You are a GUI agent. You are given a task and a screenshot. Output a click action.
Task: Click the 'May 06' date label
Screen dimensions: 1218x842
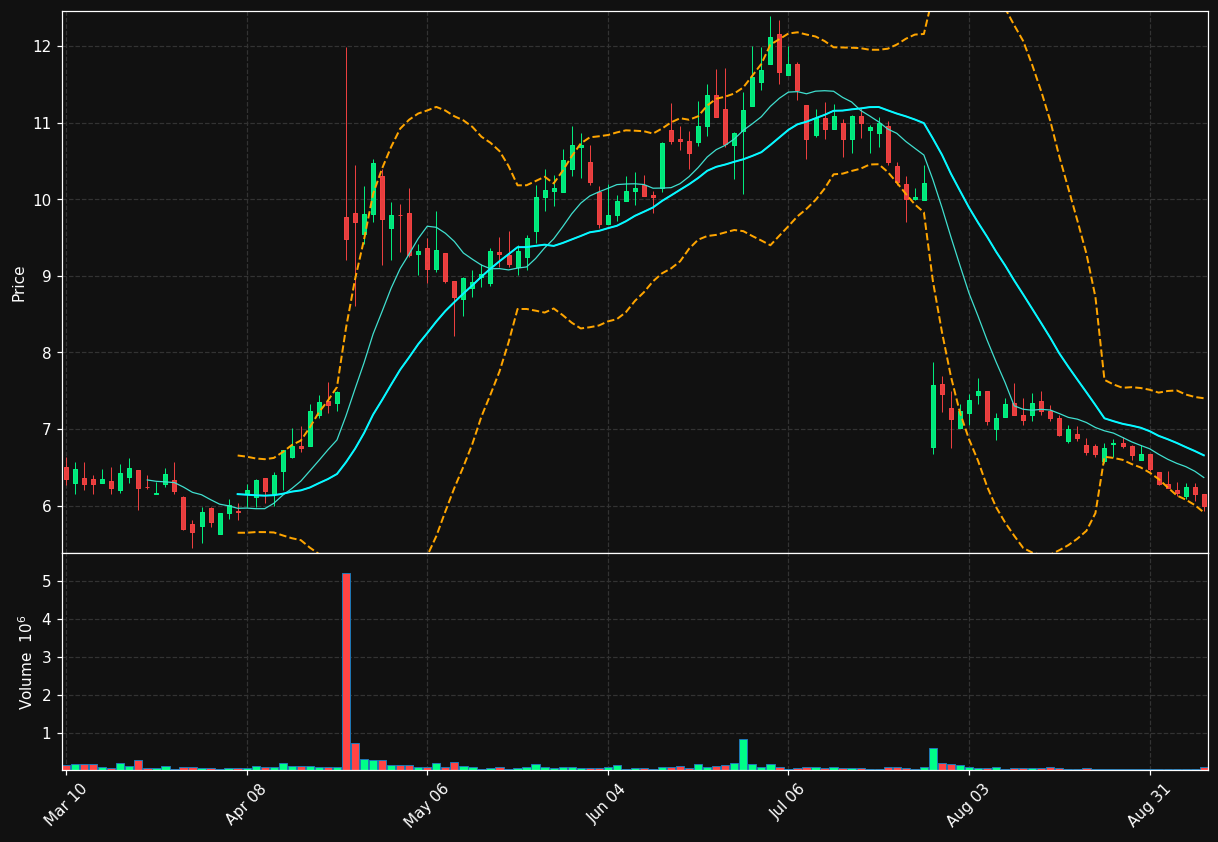(x=426, y=804)
